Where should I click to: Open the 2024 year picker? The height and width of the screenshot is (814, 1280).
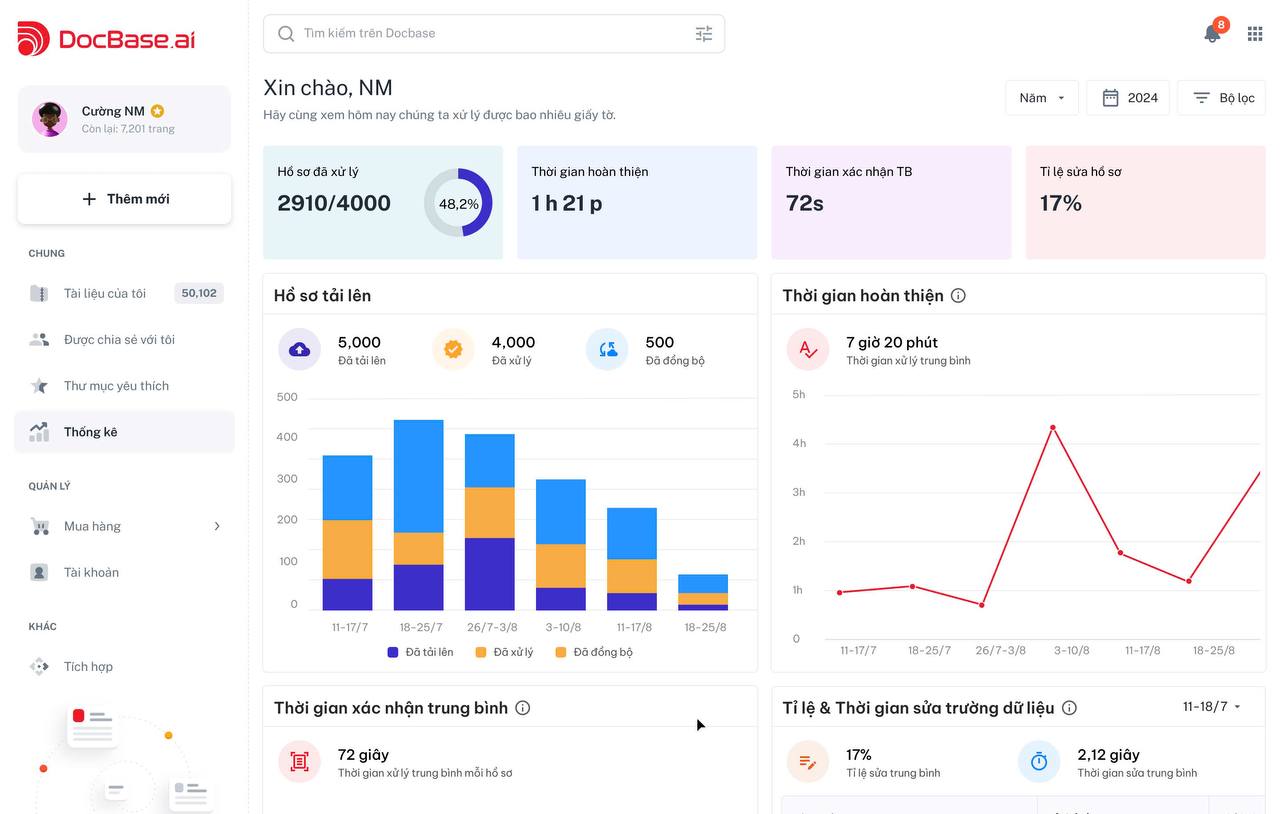1128,98
